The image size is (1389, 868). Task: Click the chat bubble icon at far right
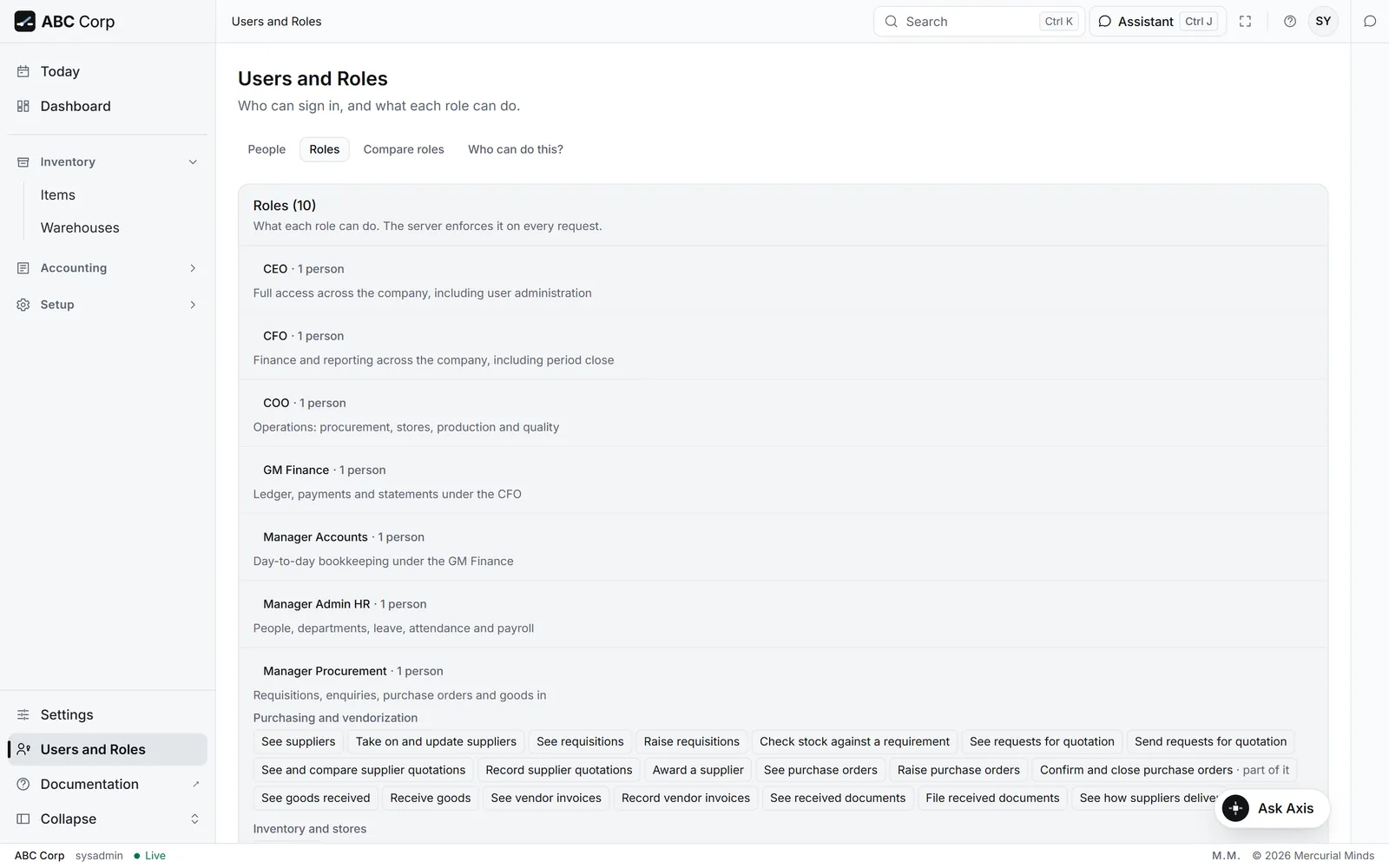point(1370,22)
